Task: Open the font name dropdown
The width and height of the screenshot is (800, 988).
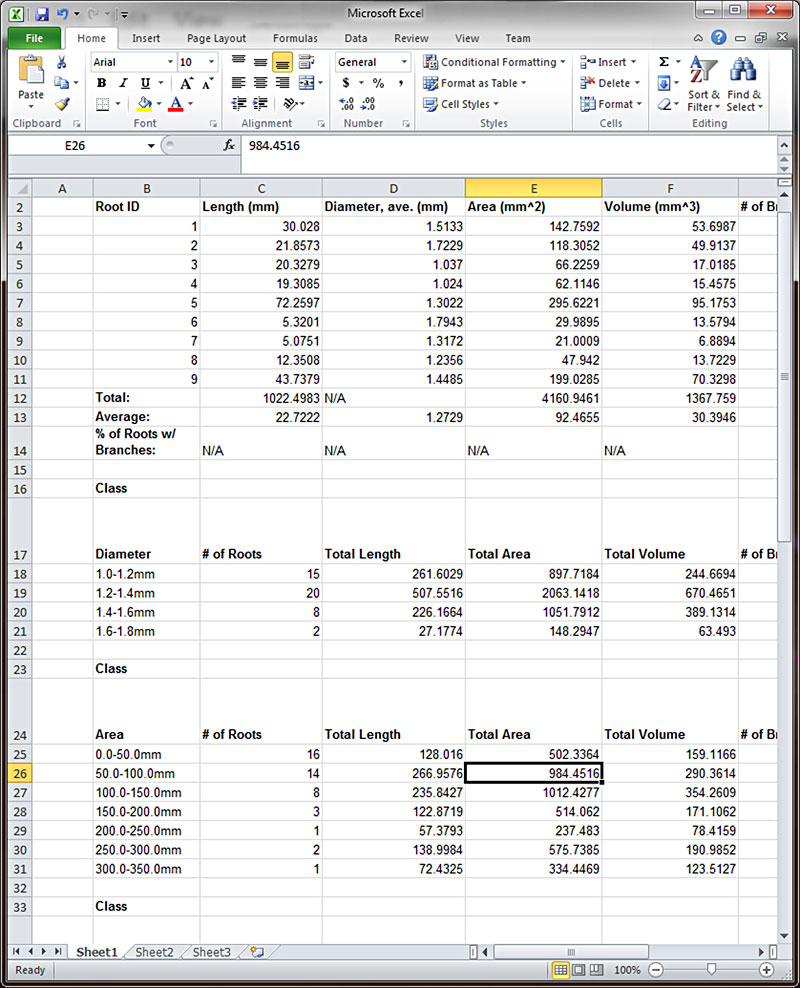Action: point(170,62)
